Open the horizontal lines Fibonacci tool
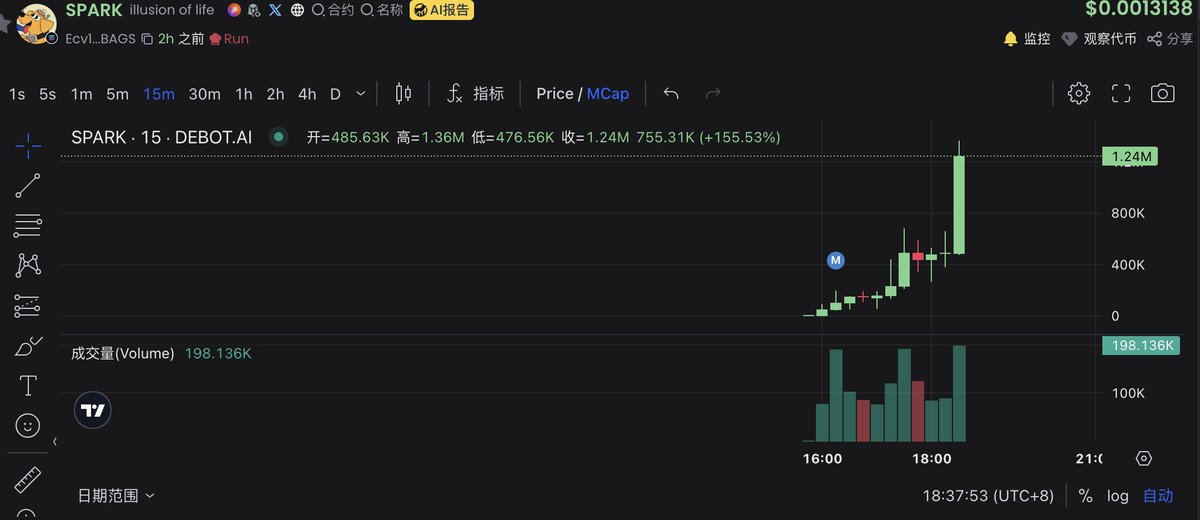The image size is (1200, 520). click(x=28, y=226)
